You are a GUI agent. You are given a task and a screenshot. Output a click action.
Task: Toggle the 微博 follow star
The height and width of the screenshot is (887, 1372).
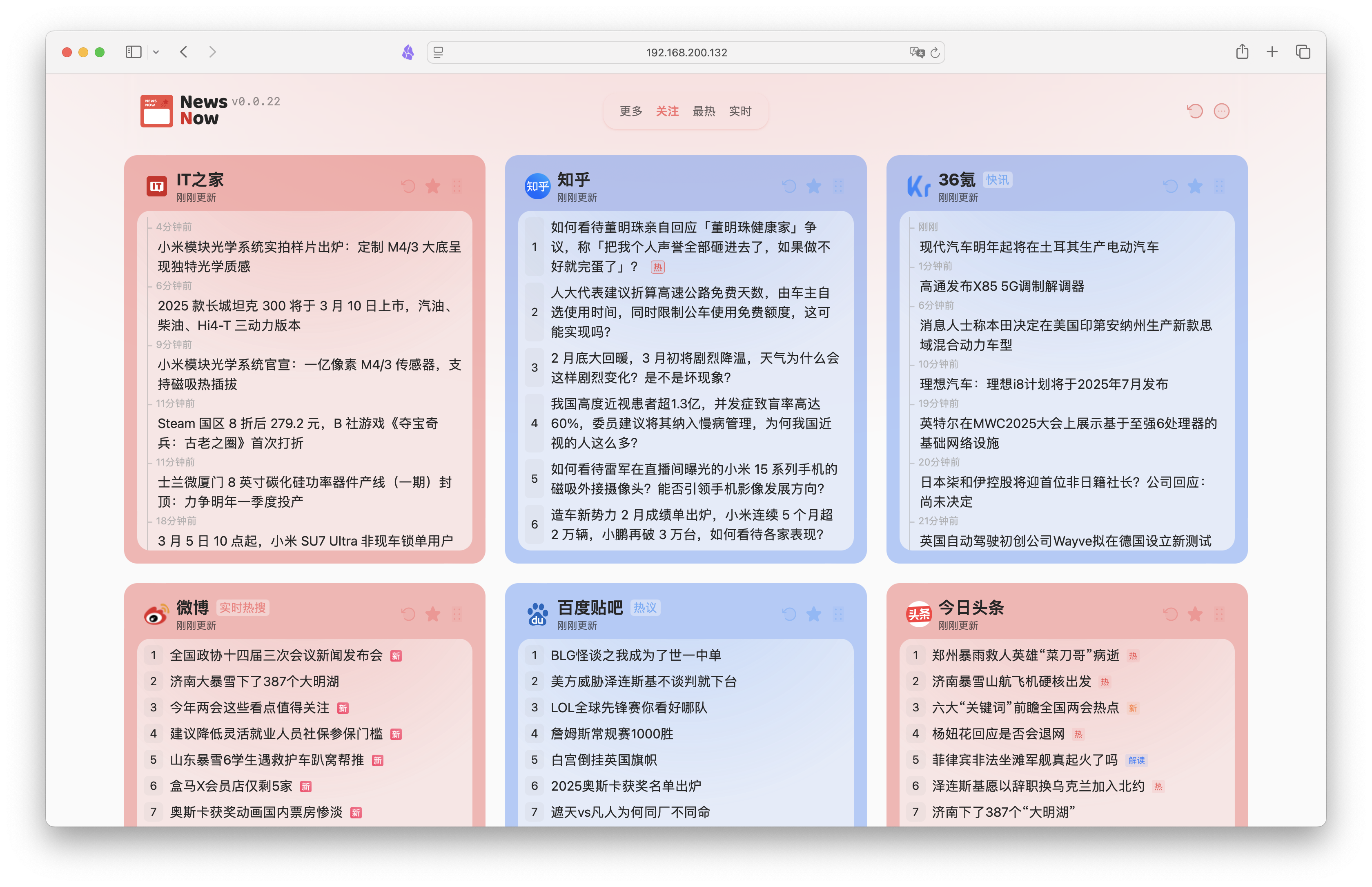point(432,614)
